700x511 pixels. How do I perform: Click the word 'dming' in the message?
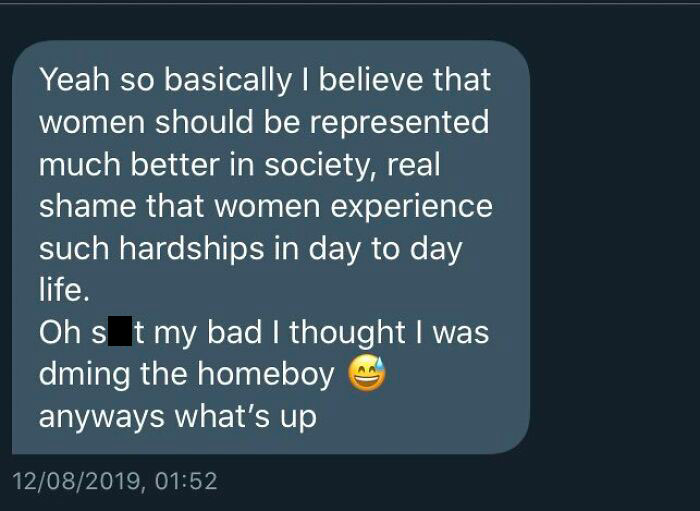(84, 374)
